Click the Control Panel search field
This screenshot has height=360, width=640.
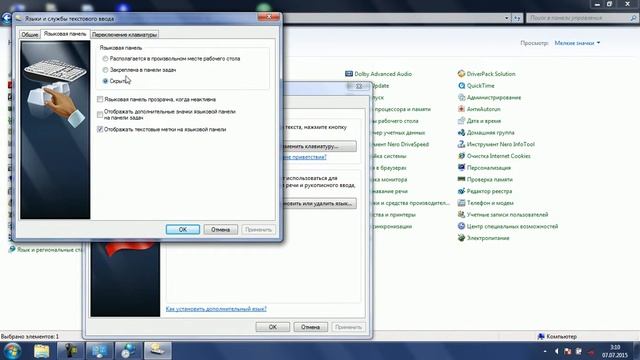pos(582,18)
